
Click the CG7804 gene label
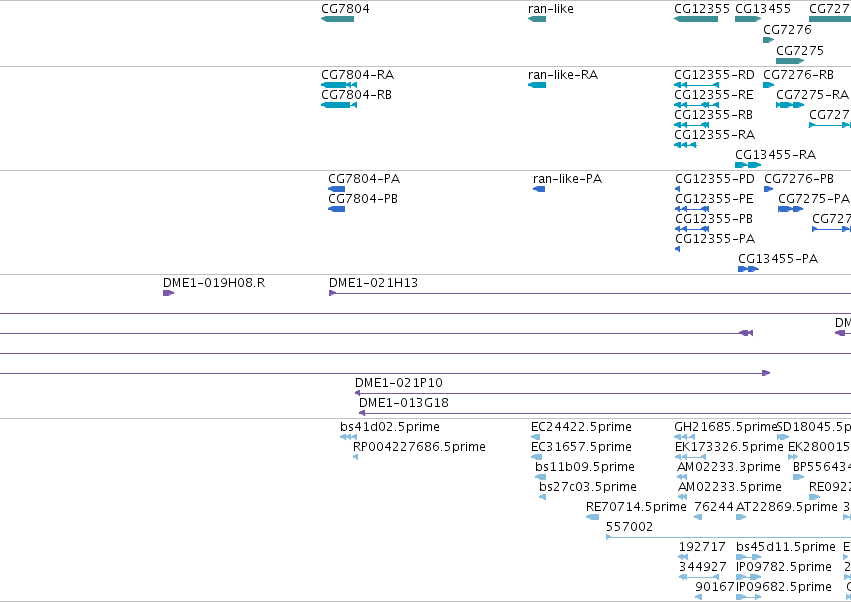[x=345, y=9]
